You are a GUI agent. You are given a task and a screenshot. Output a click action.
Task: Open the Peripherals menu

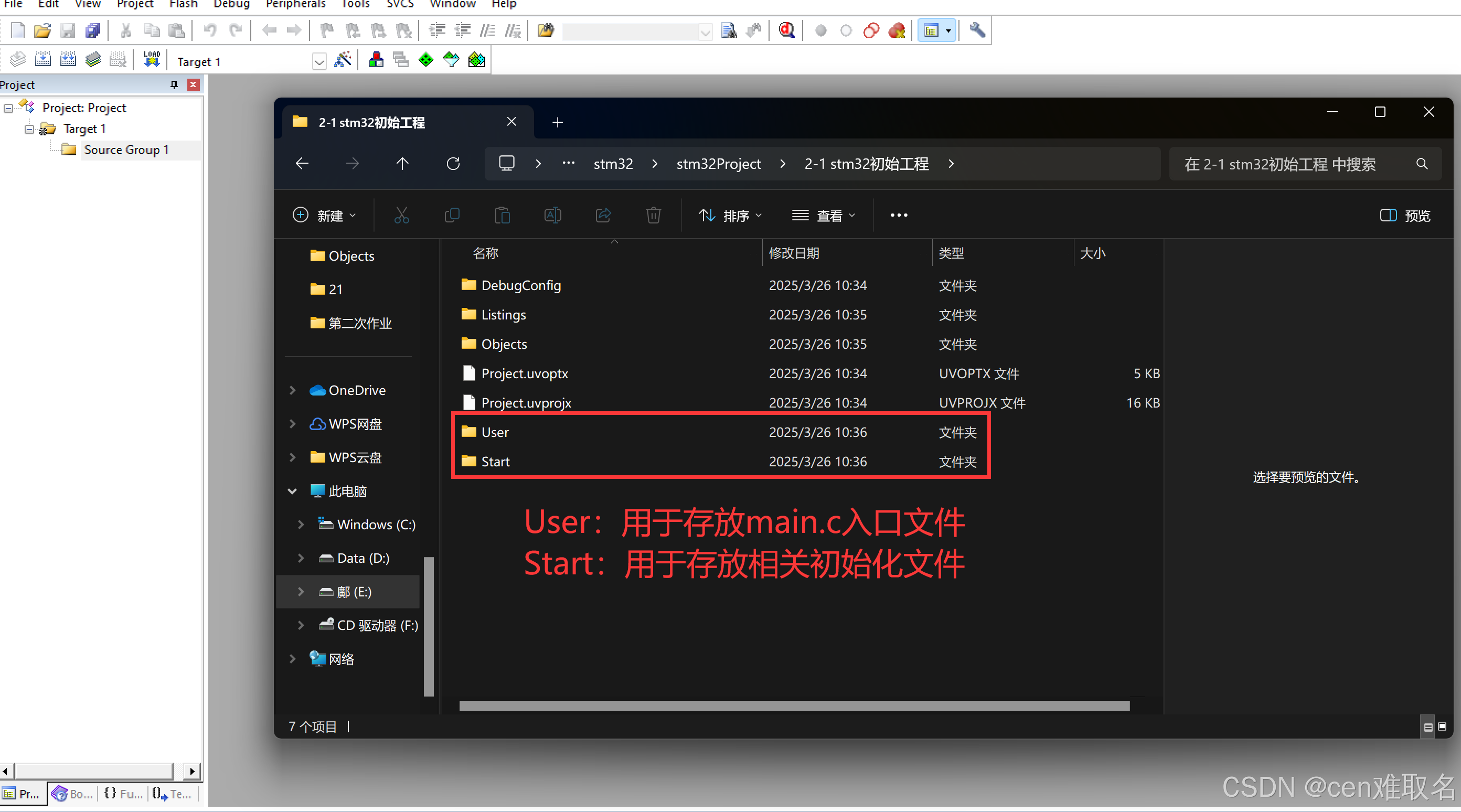(x=295, y=5)
